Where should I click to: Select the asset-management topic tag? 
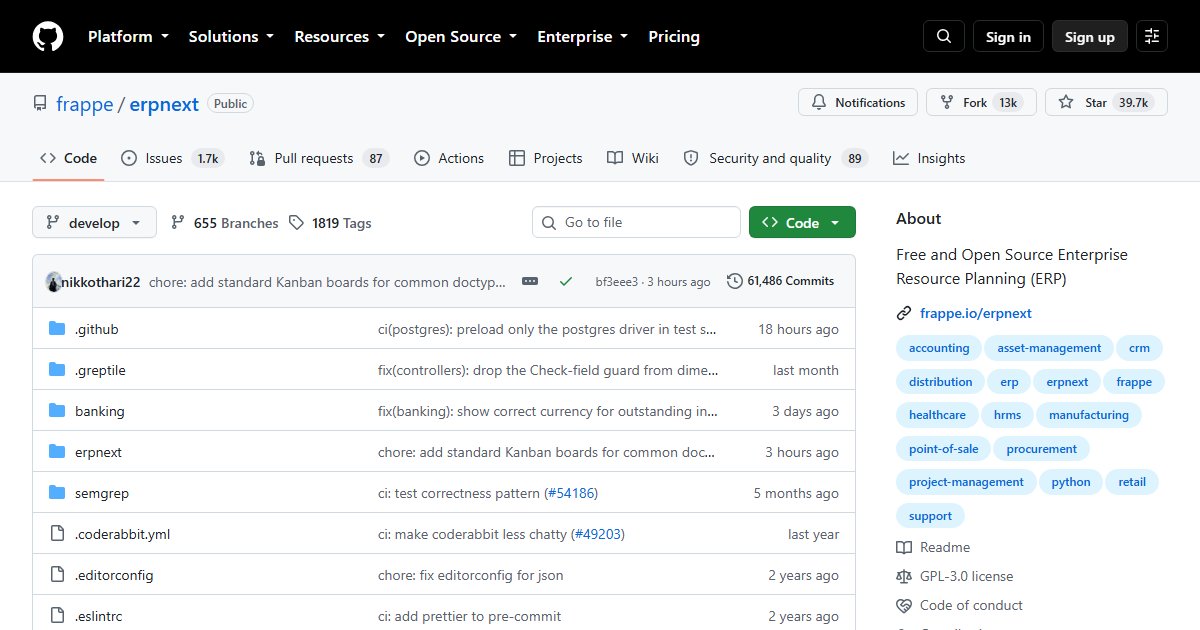[1049, 348]
